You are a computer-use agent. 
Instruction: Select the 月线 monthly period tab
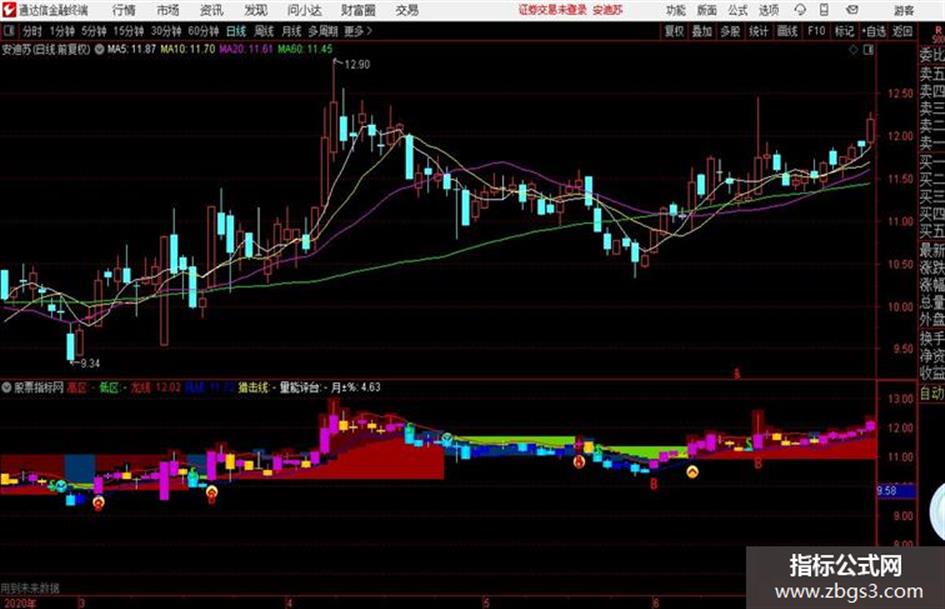(x=292, y=31)
